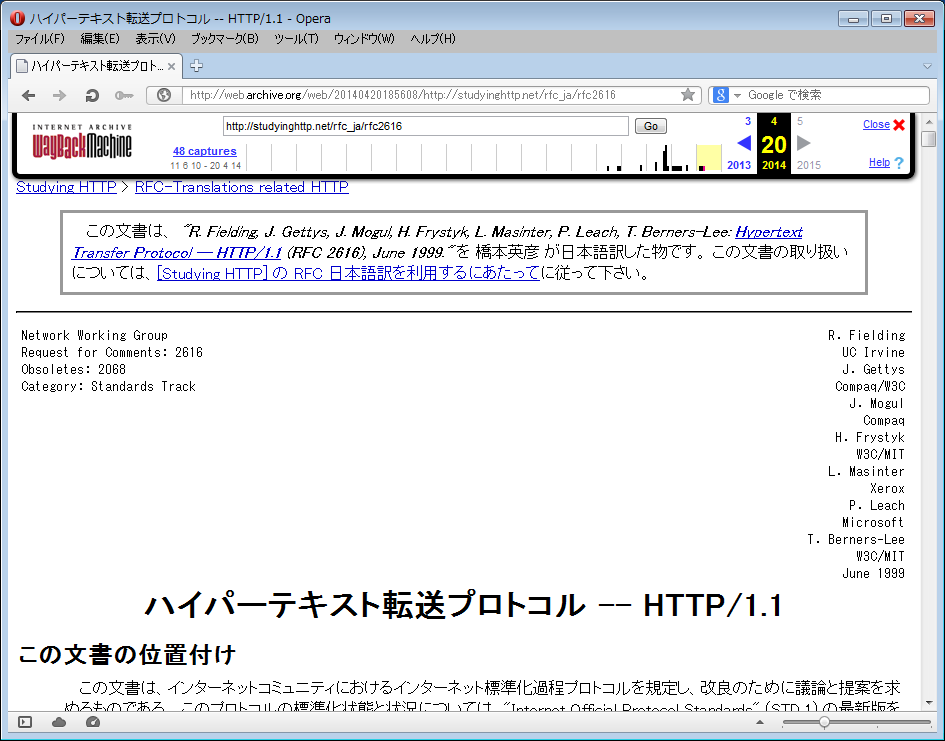Go to next capture gray arrow
This screenshot has height=741, width=945.
(803, 143)
